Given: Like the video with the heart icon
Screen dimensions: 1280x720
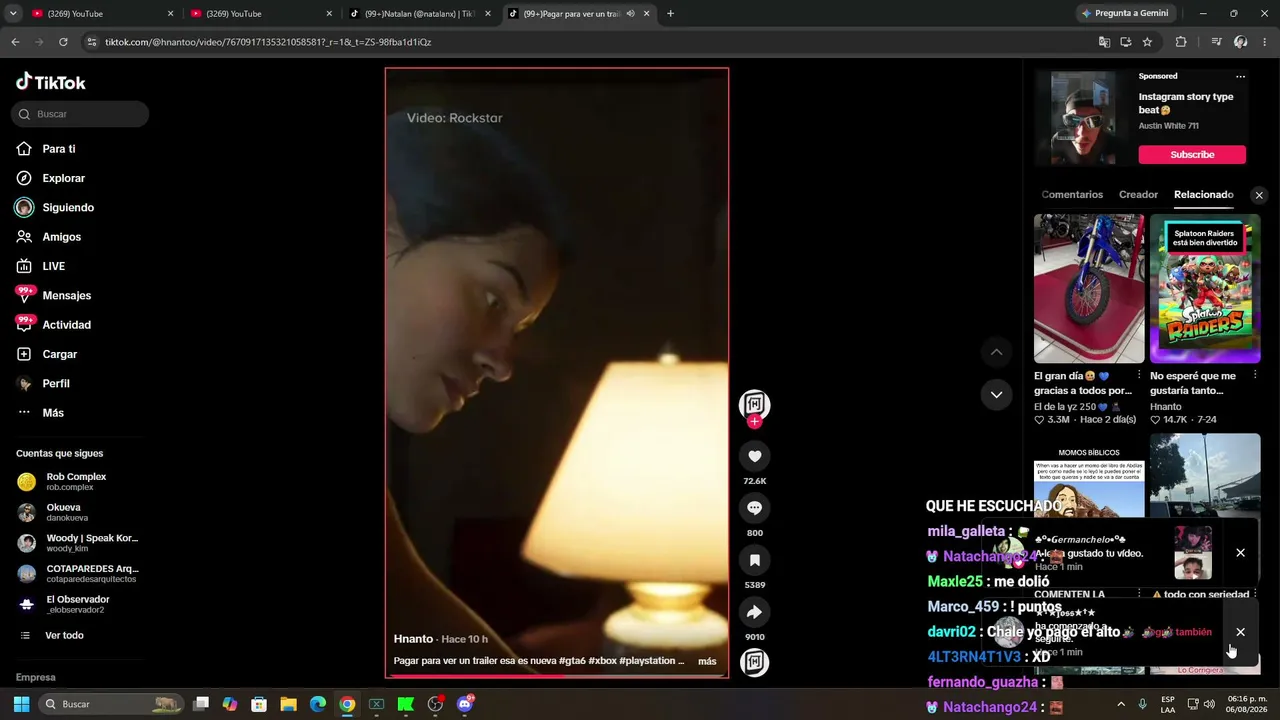Looking at the screenshot, I should click(x=755, y=456).
